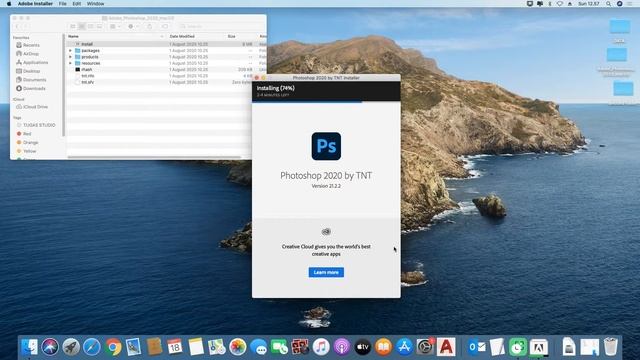The image size is (640, 360).
Task: Select the Install item in Finder
Action: (x=167, y=44)
